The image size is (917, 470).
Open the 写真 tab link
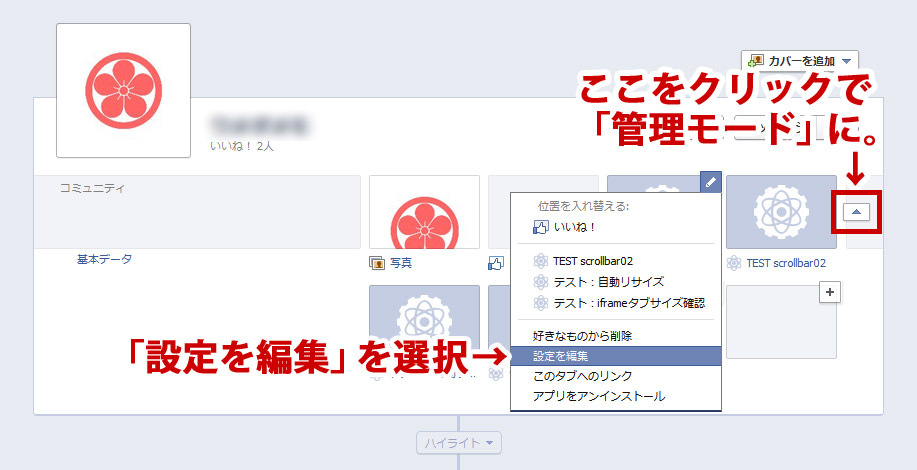pos(401,263)
